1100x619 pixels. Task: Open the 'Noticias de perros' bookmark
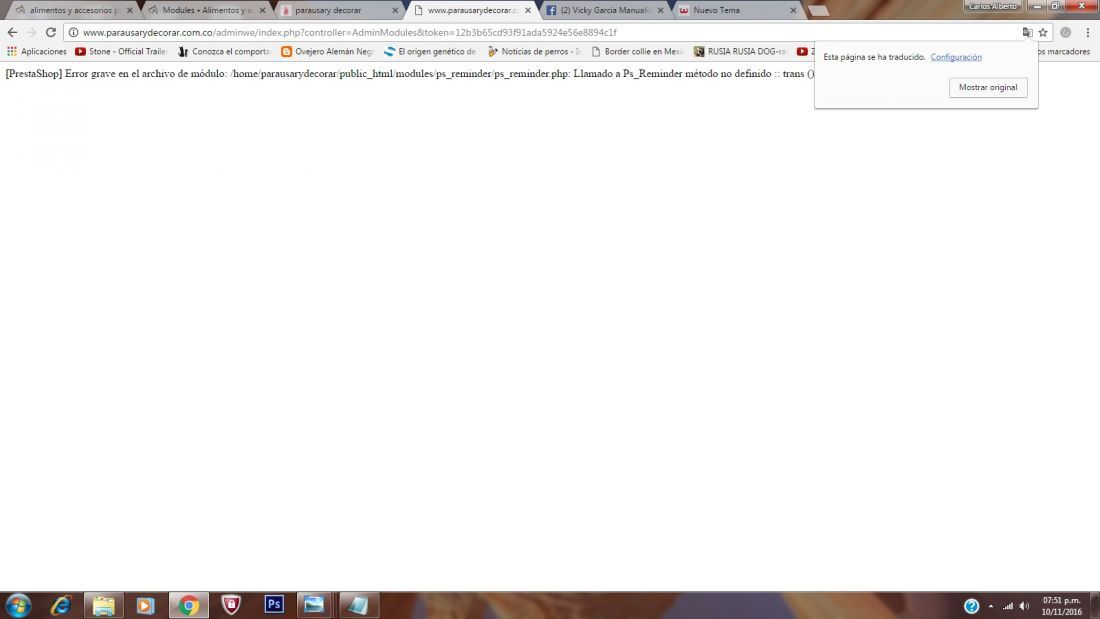(534, 51)
